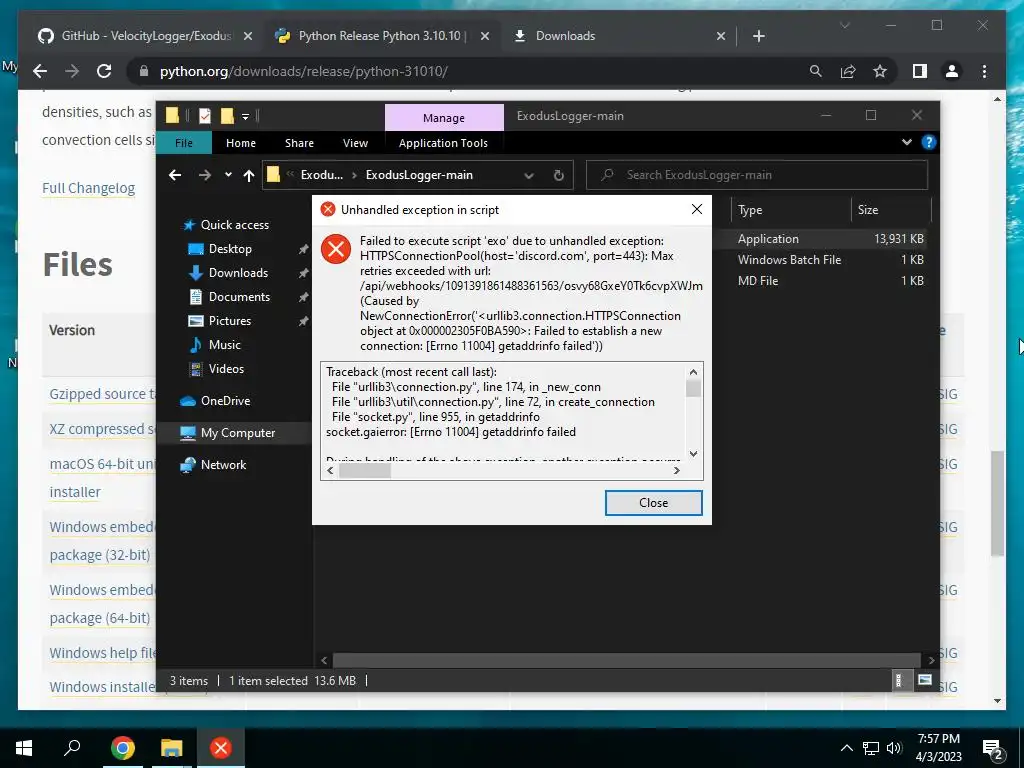The image size is (1024, 768).
Task: Go forward in File Explorer
Action: [x=204, y=175]
